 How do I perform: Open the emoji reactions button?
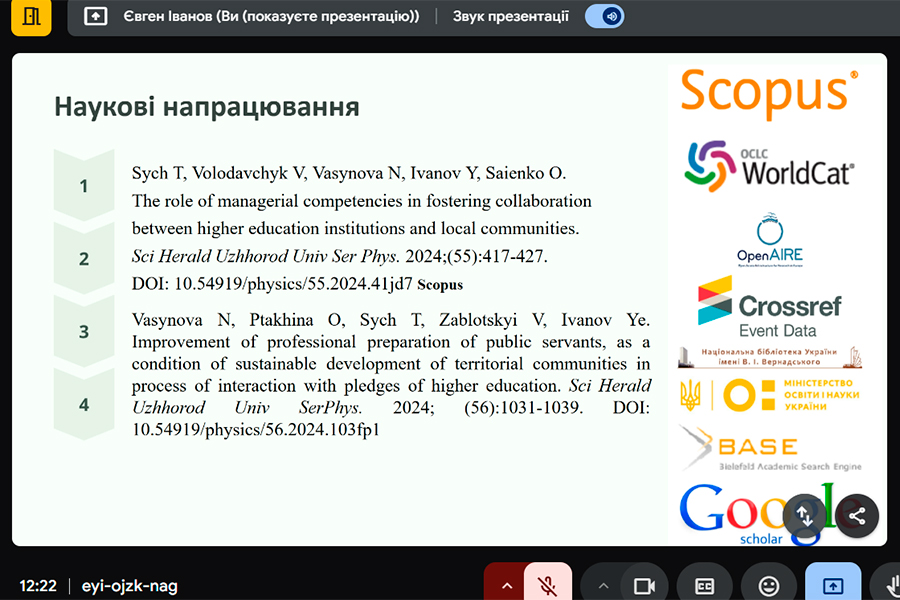769,586
